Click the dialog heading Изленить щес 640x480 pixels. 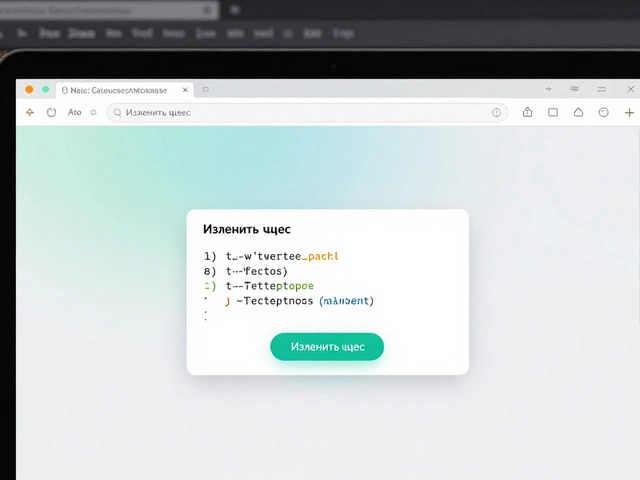point(247,229)
